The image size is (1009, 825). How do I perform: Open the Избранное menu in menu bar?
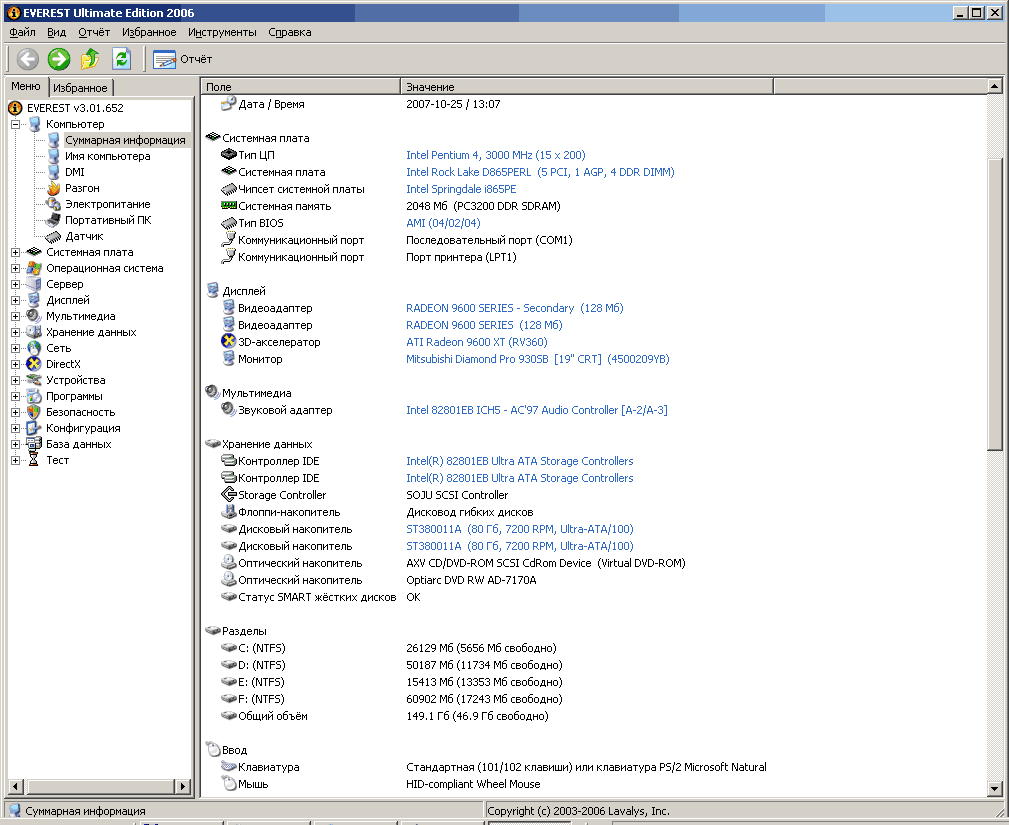149,32
